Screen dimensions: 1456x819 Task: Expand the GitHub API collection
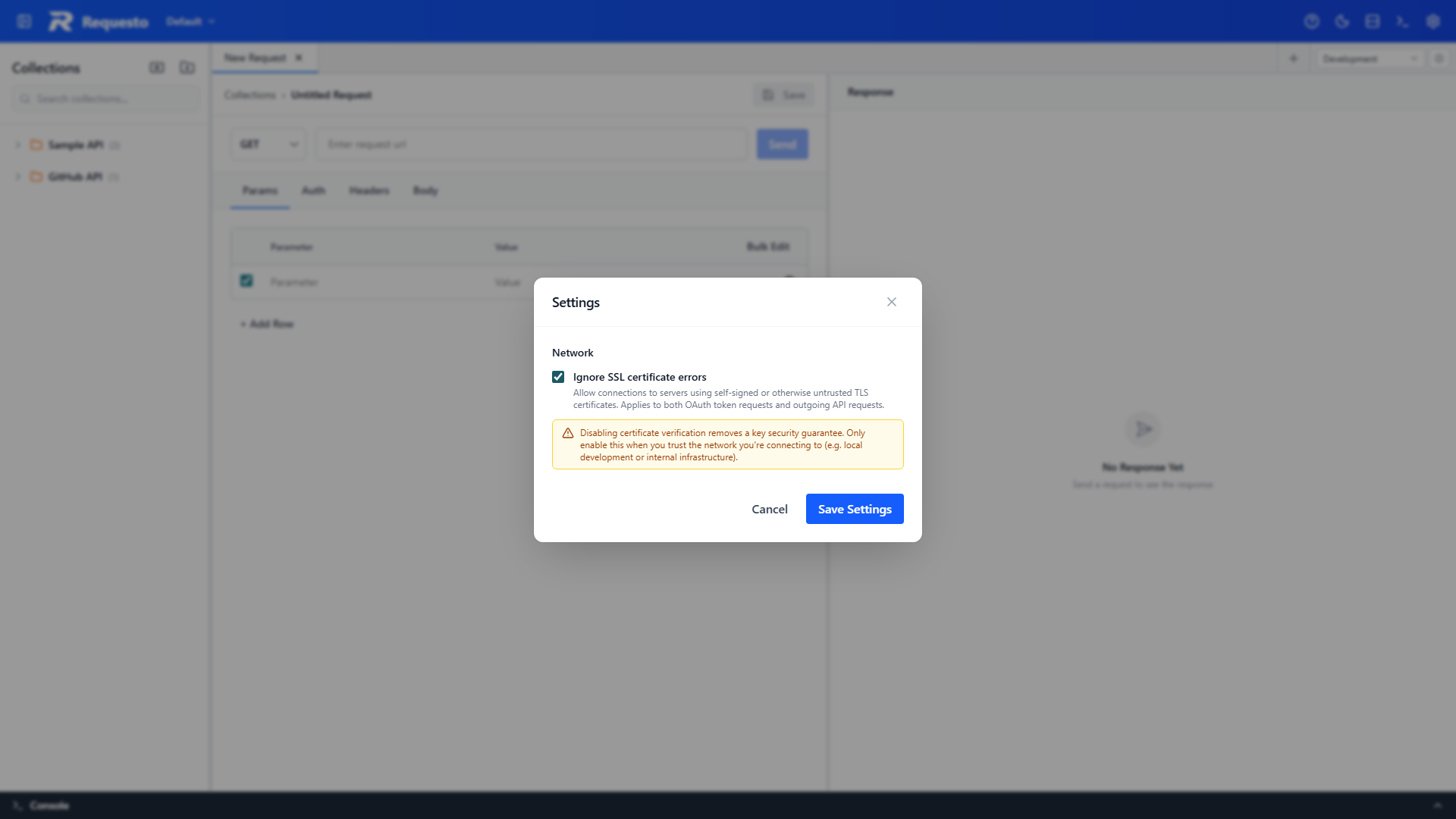[17, 177]
